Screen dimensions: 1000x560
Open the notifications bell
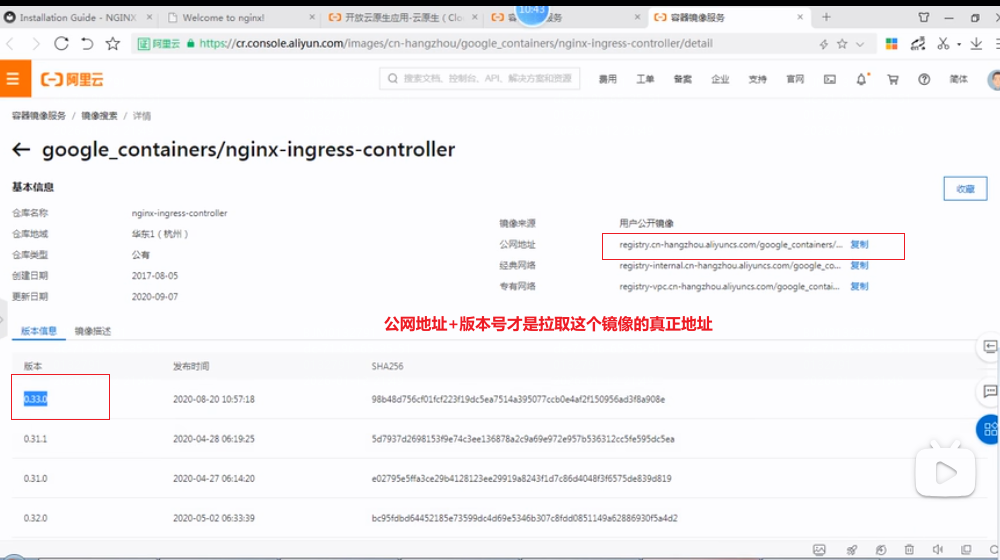862,79
